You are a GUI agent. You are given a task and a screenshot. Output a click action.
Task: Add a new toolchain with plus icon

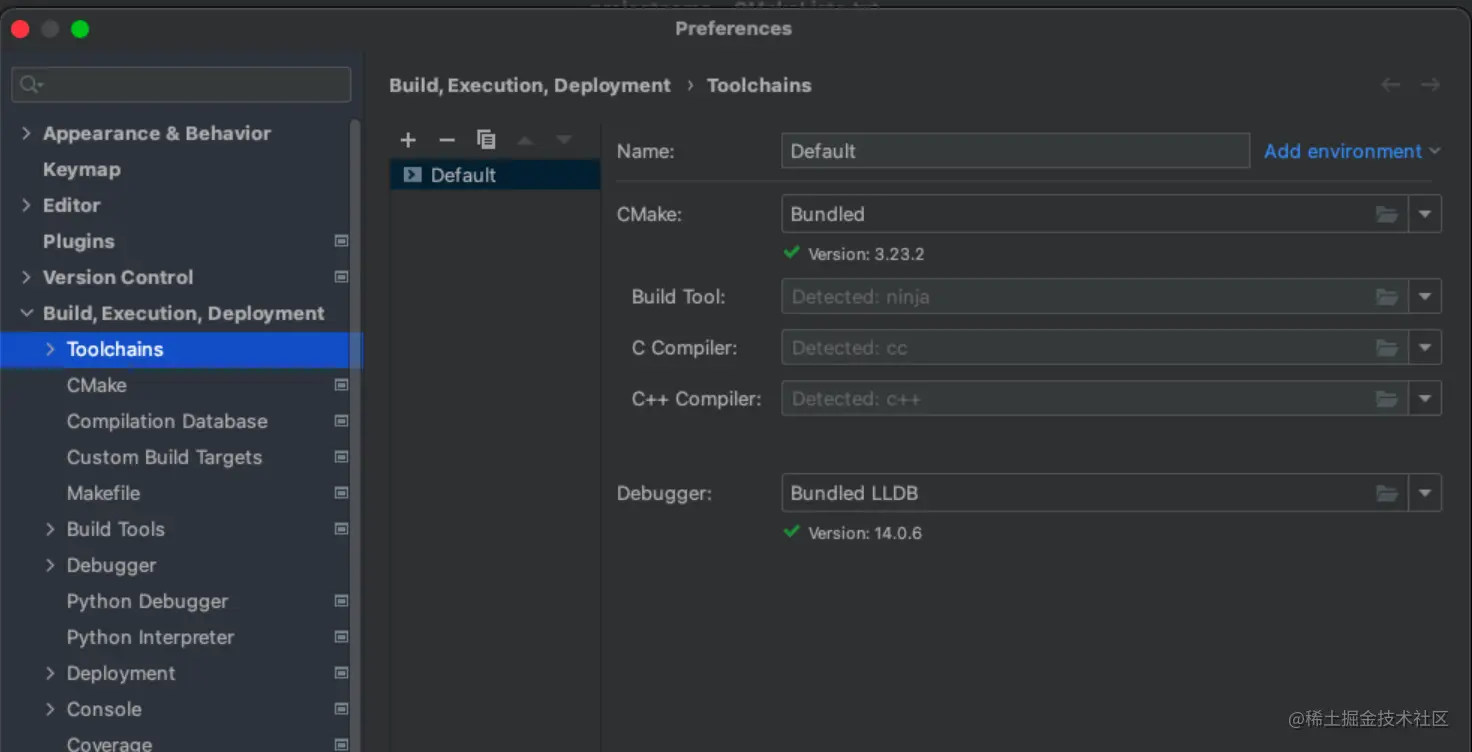point(408,140)
